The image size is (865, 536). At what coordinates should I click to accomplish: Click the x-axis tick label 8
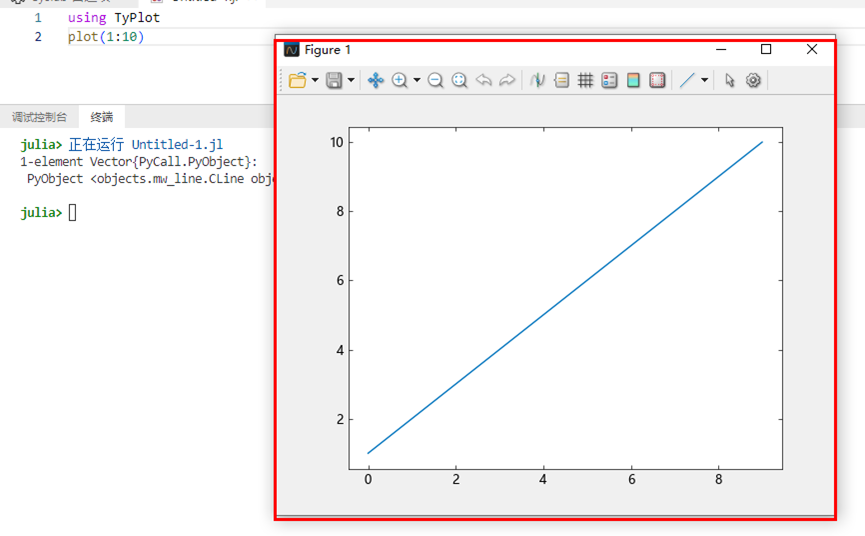pyautogui.click(x=718, y=479)
